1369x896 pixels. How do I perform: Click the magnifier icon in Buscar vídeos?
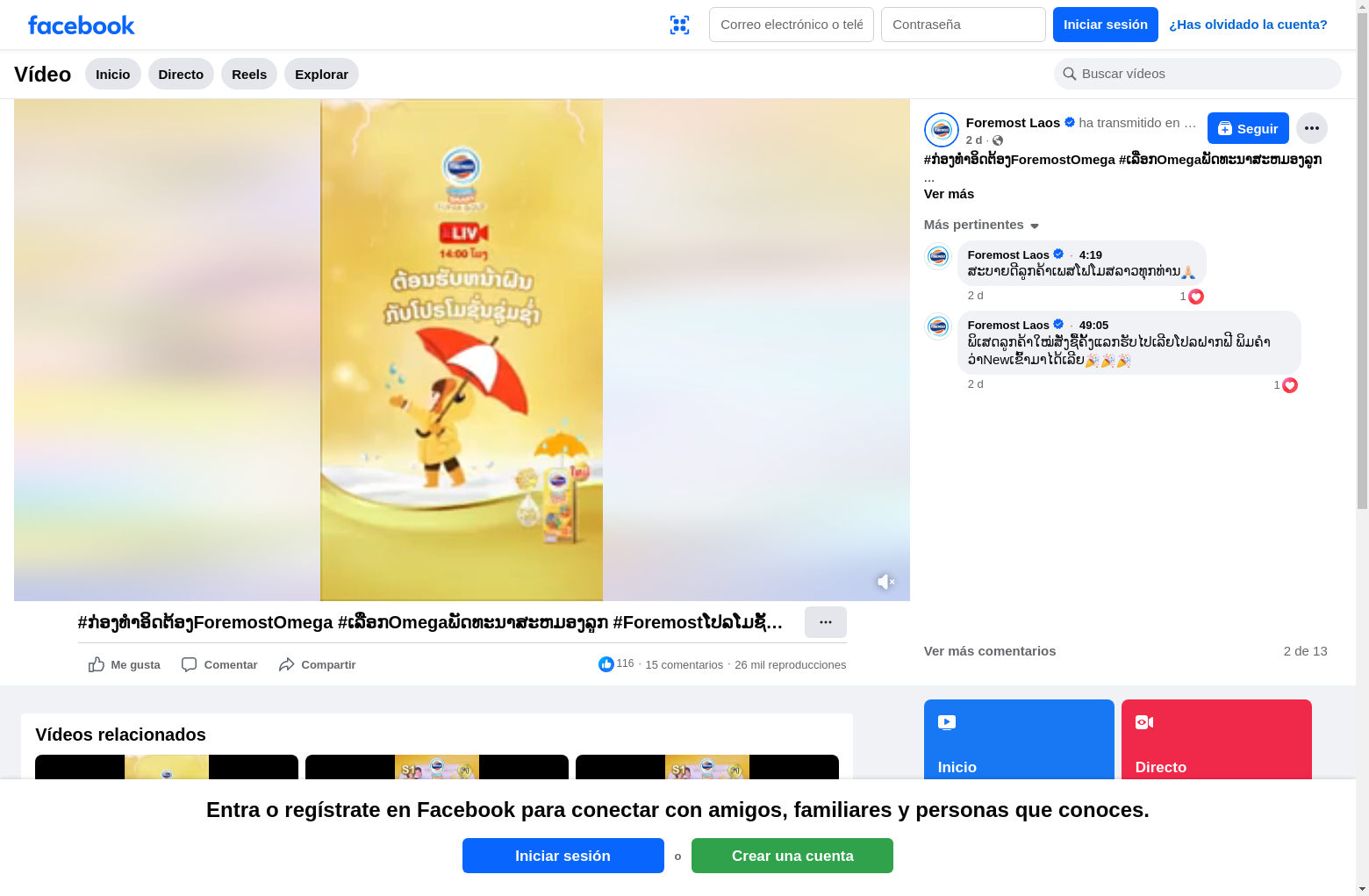point(1070,74)
